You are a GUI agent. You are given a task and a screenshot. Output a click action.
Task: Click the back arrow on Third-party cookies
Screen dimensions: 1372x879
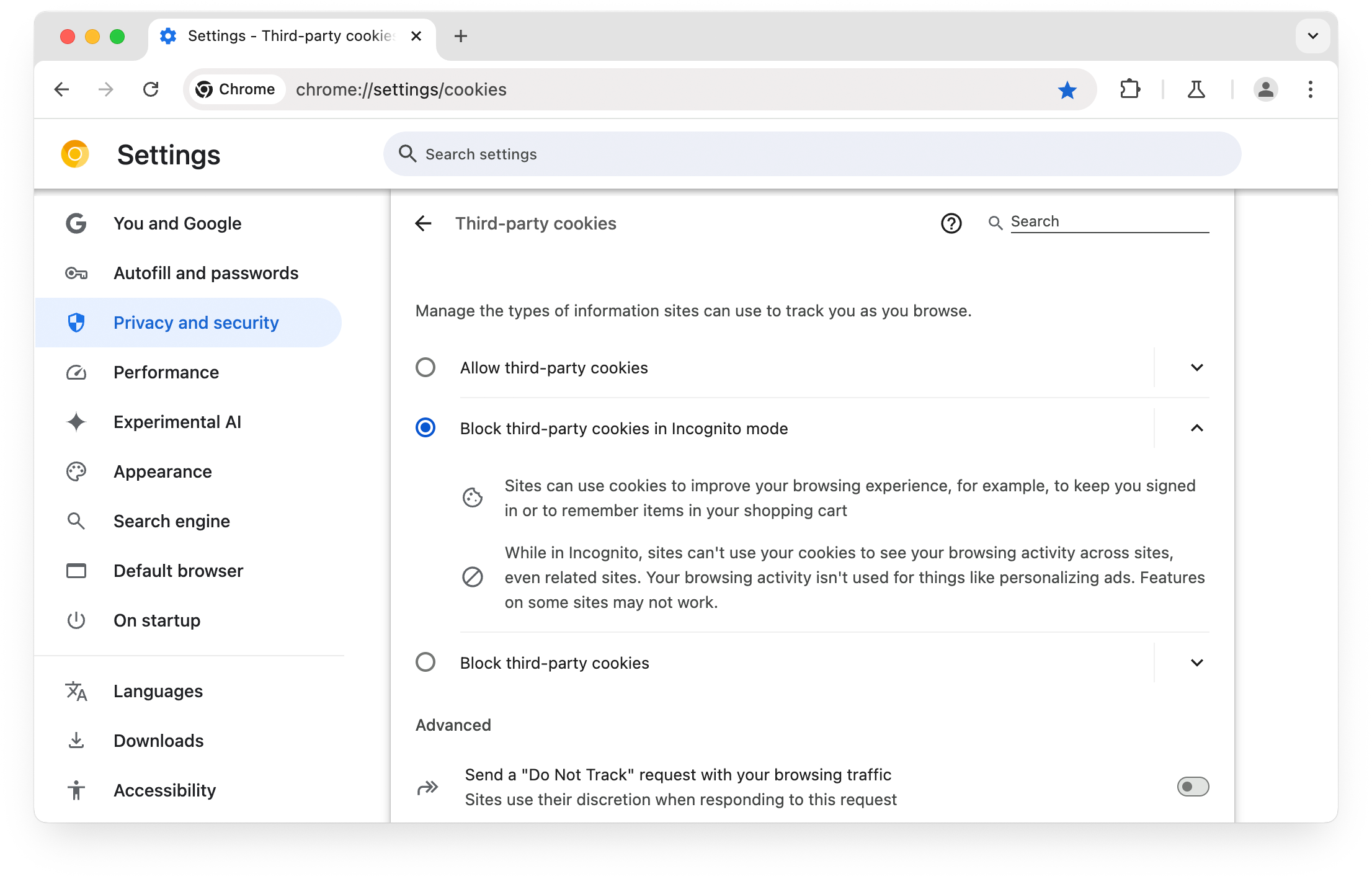coord(425,222)
